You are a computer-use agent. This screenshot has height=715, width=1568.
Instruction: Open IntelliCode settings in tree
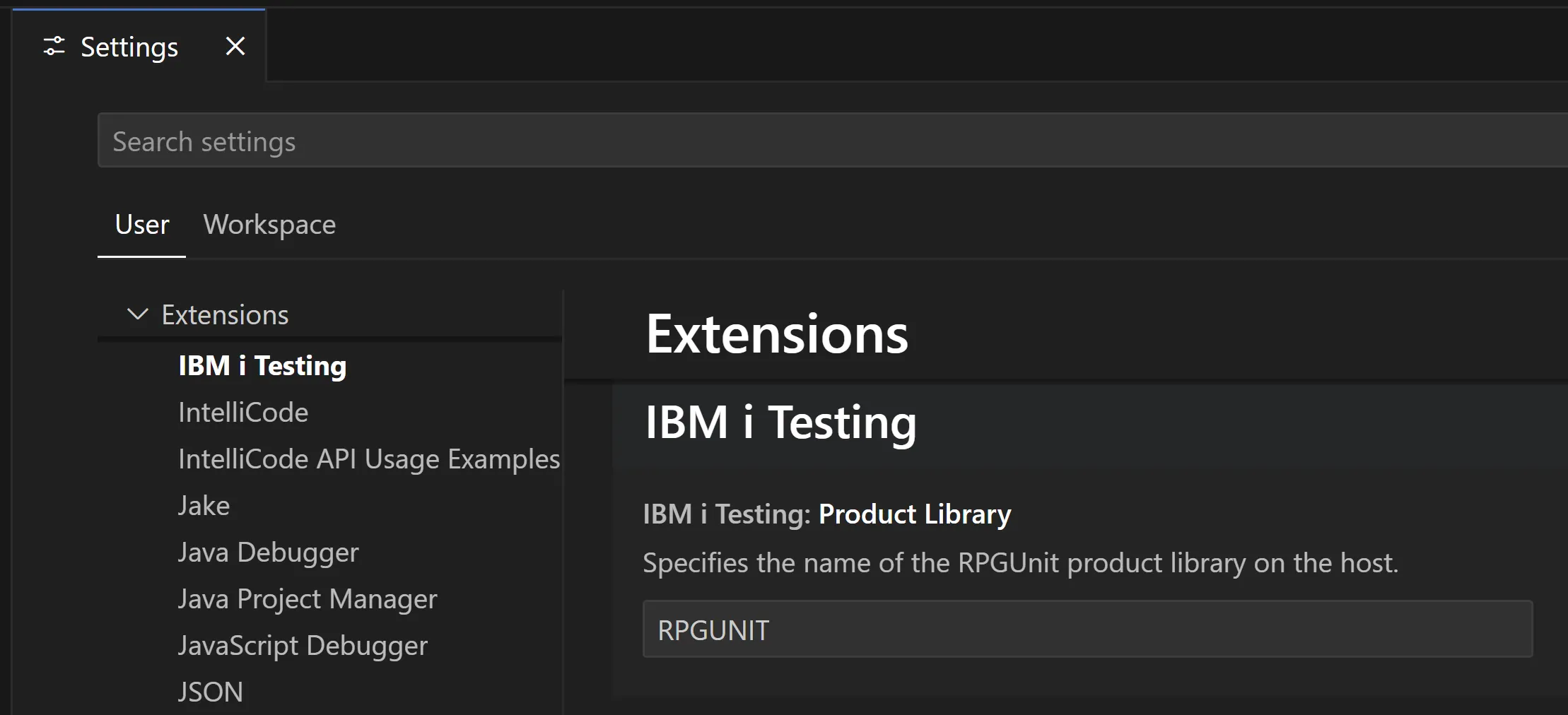tap(243, 413)
